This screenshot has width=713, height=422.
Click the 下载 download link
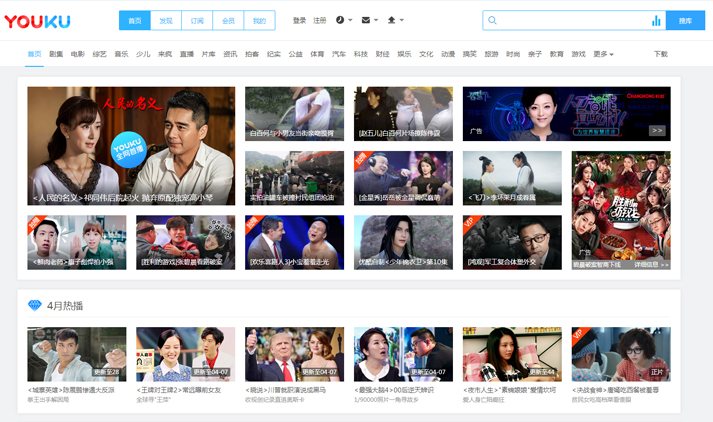[x=661, y=54]
